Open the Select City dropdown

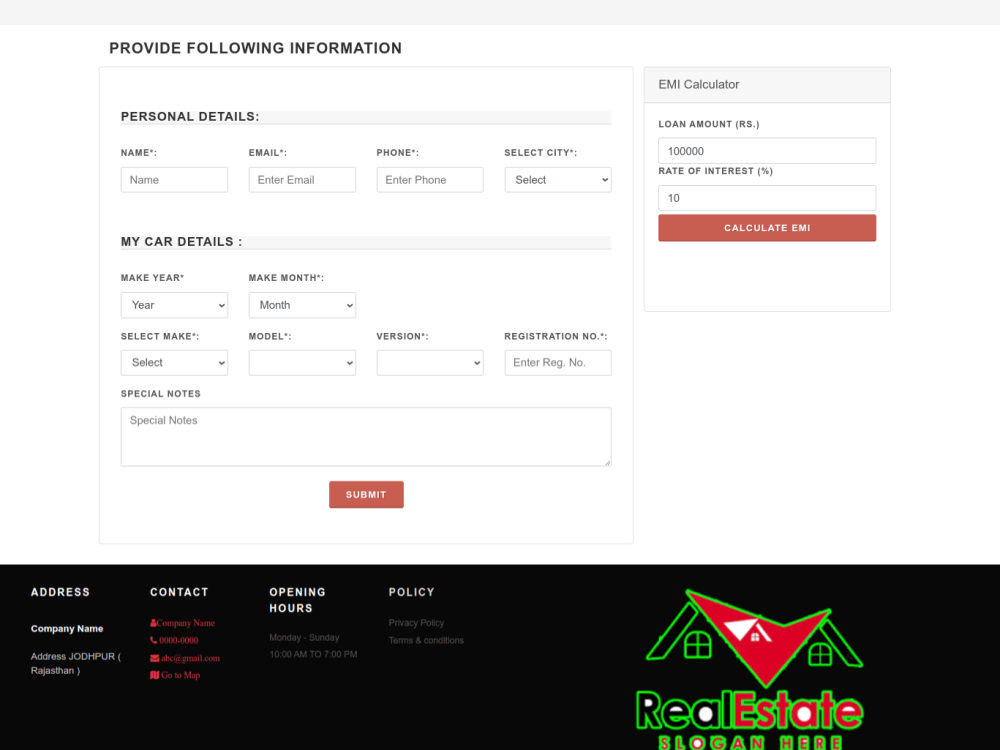coord(558,180)
